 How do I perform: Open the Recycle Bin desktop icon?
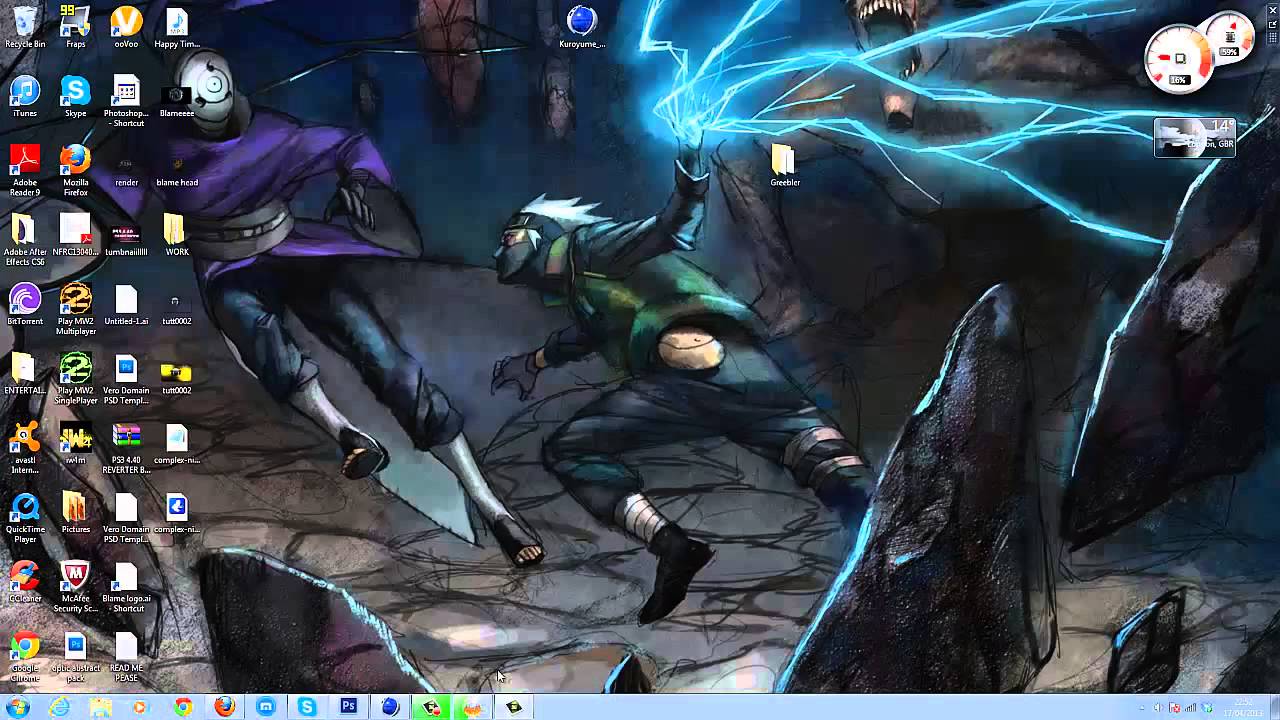click(x=25, y=27)
